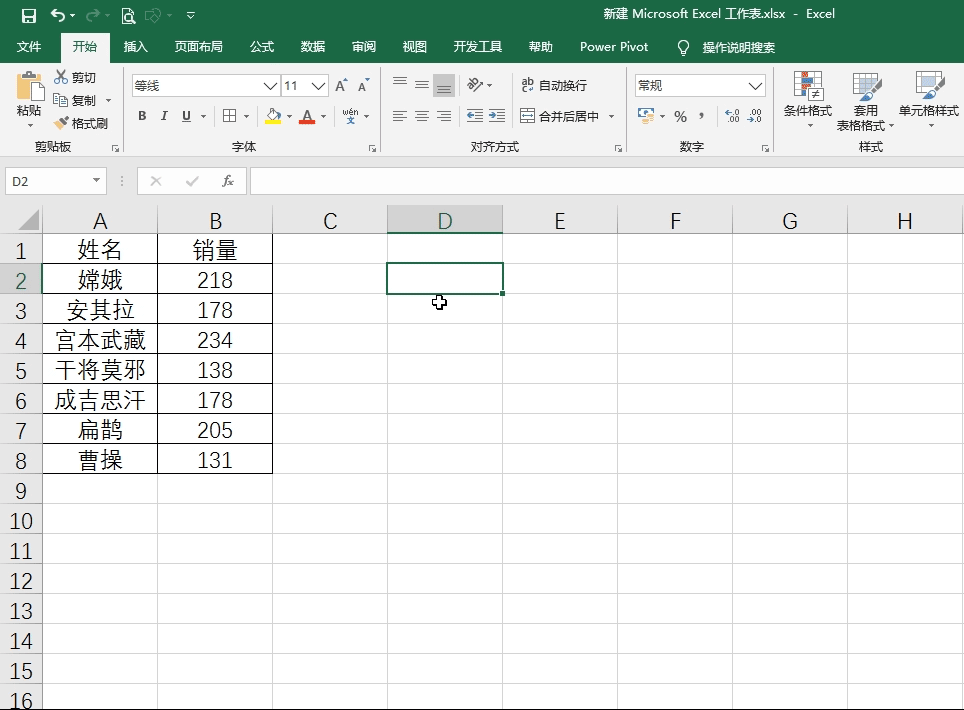Click the Name Box showing D2
This screenshot has height=710, width=964.
(48, 181)
